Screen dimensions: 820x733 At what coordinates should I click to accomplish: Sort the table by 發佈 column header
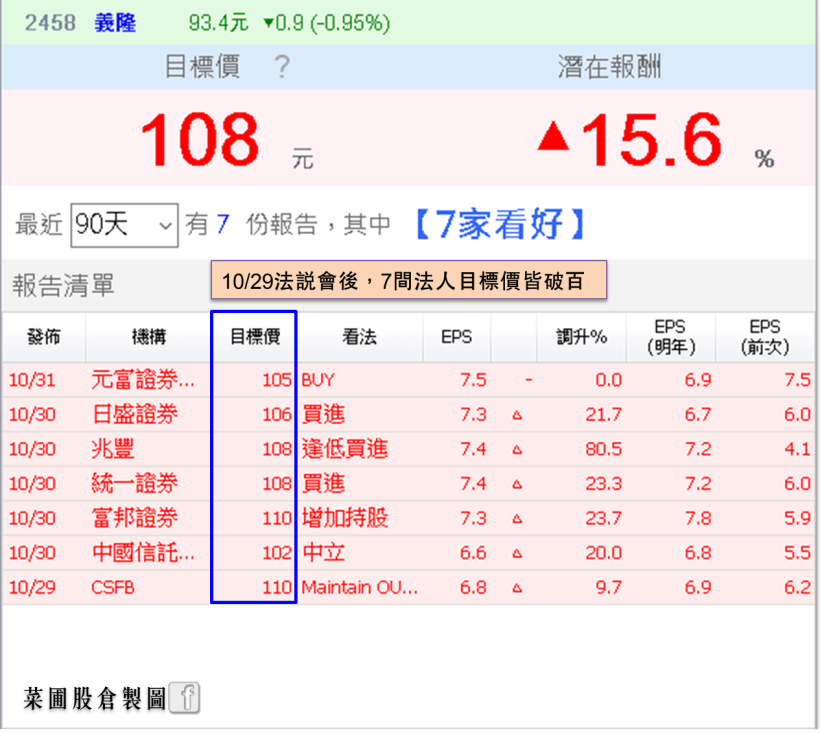click(44, 337)
